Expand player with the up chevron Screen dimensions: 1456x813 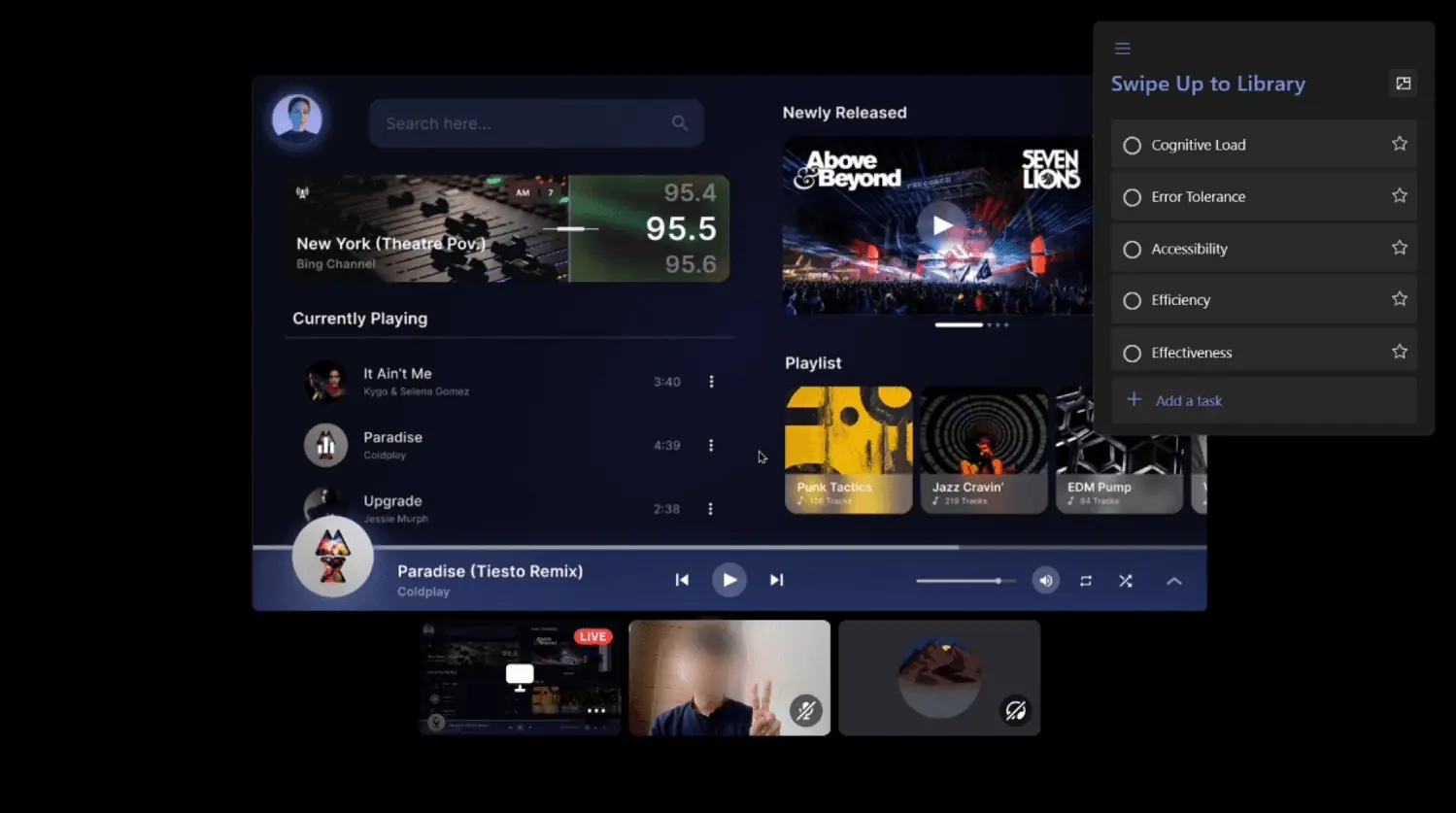(1173, 581)
